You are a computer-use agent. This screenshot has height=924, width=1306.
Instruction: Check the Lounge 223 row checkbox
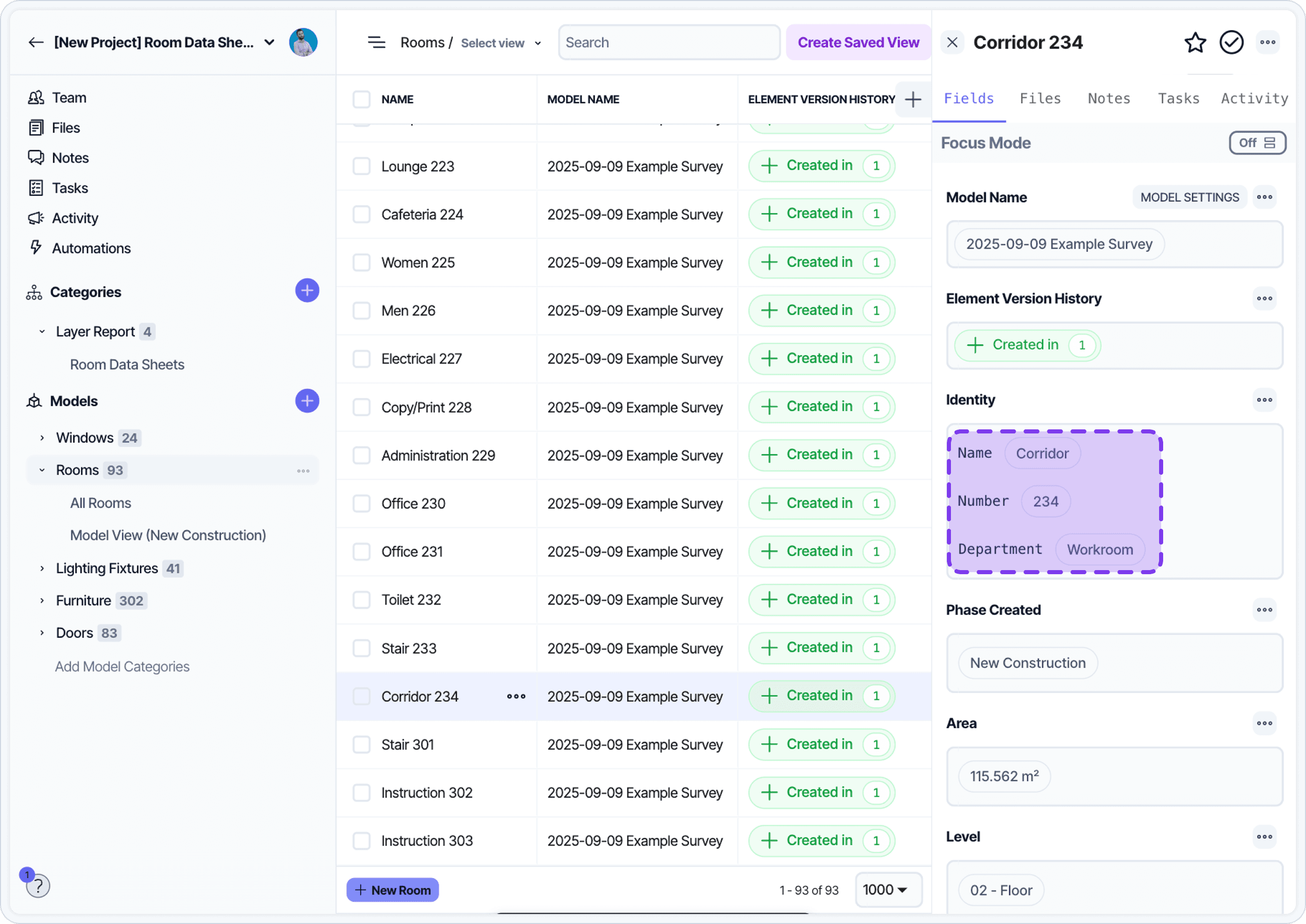(x=361, y=166)
